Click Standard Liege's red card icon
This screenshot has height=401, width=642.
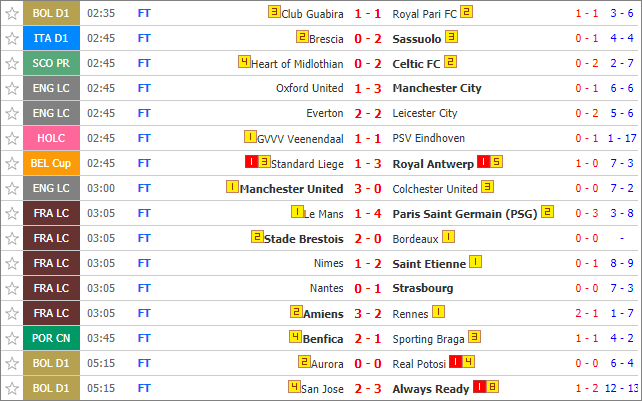251,162
